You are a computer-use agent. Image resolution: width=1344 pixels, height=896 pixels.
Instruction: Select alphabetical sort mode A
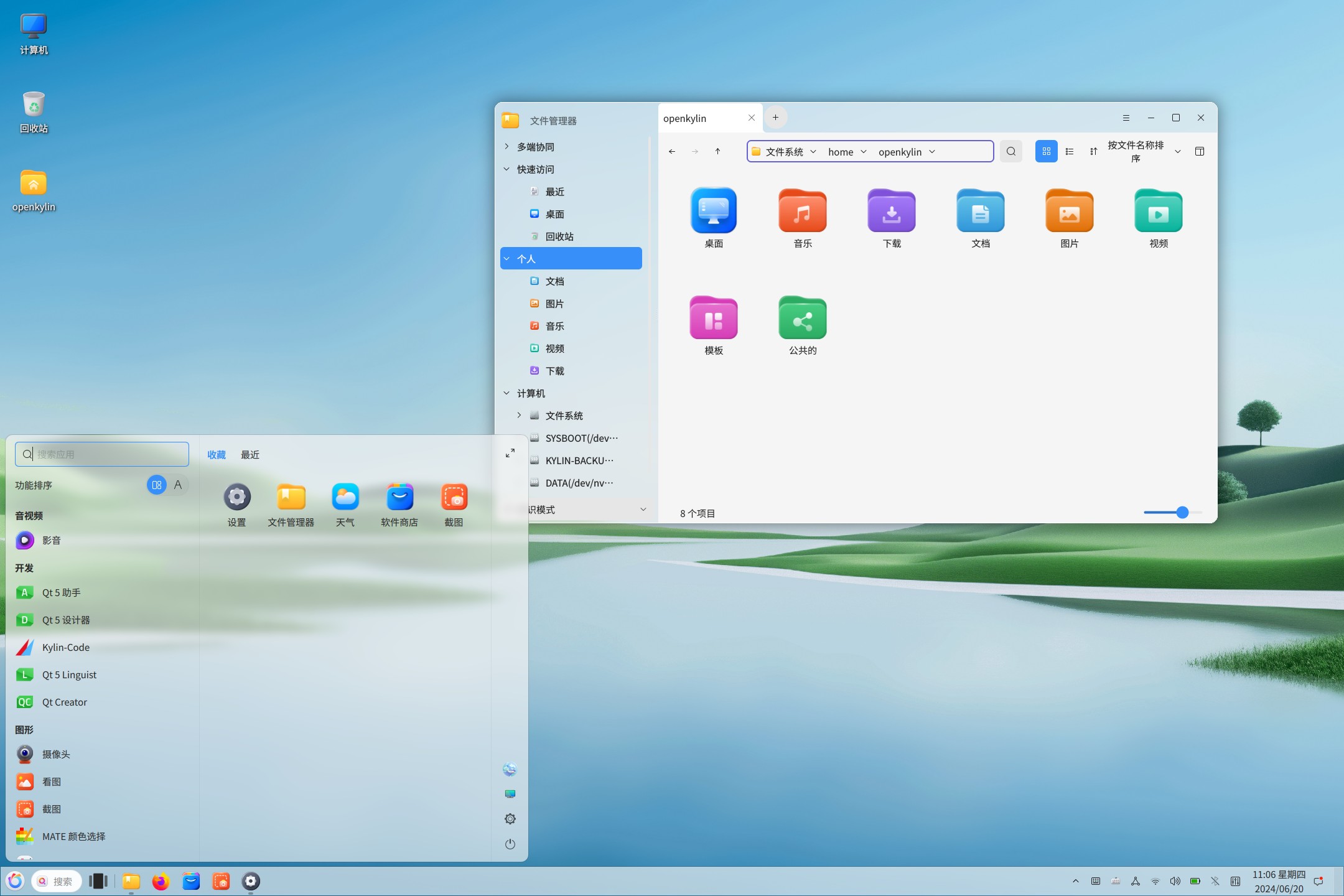tap(178, 485)
